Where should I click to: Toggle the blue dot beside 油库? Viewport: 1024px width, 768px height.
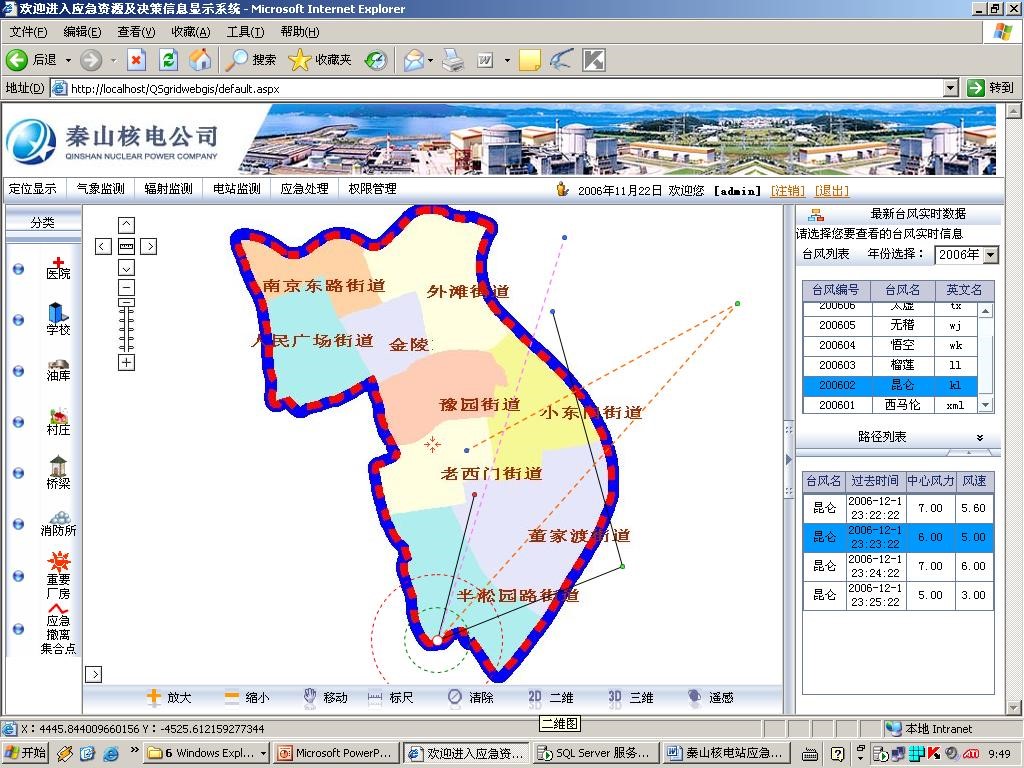pos(18,371)
